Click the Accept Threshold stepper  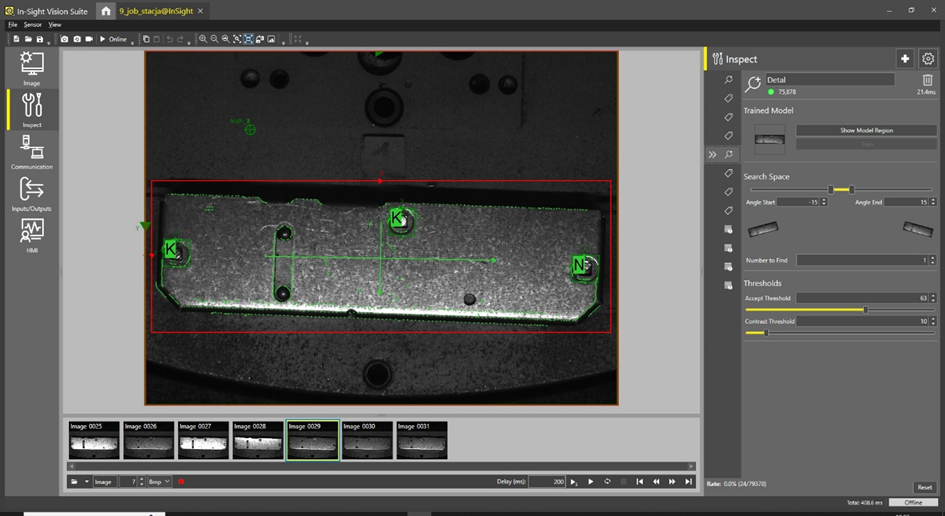933,298
